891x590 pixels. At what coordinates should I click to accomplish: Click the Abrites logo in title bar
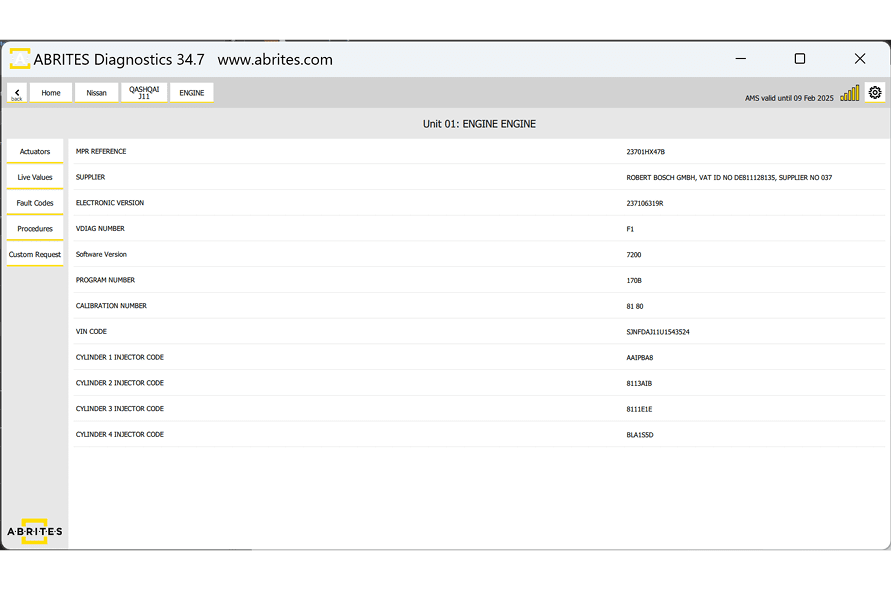[19, 59]
